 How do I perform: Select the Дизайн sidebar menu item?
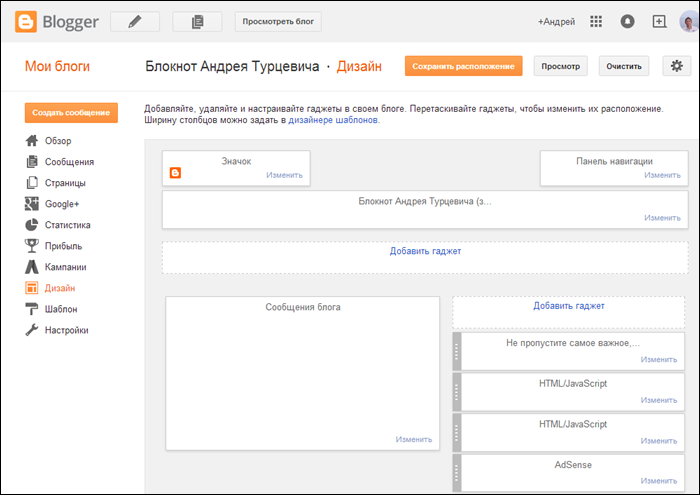pyautogui.click(x=60, y=288)
